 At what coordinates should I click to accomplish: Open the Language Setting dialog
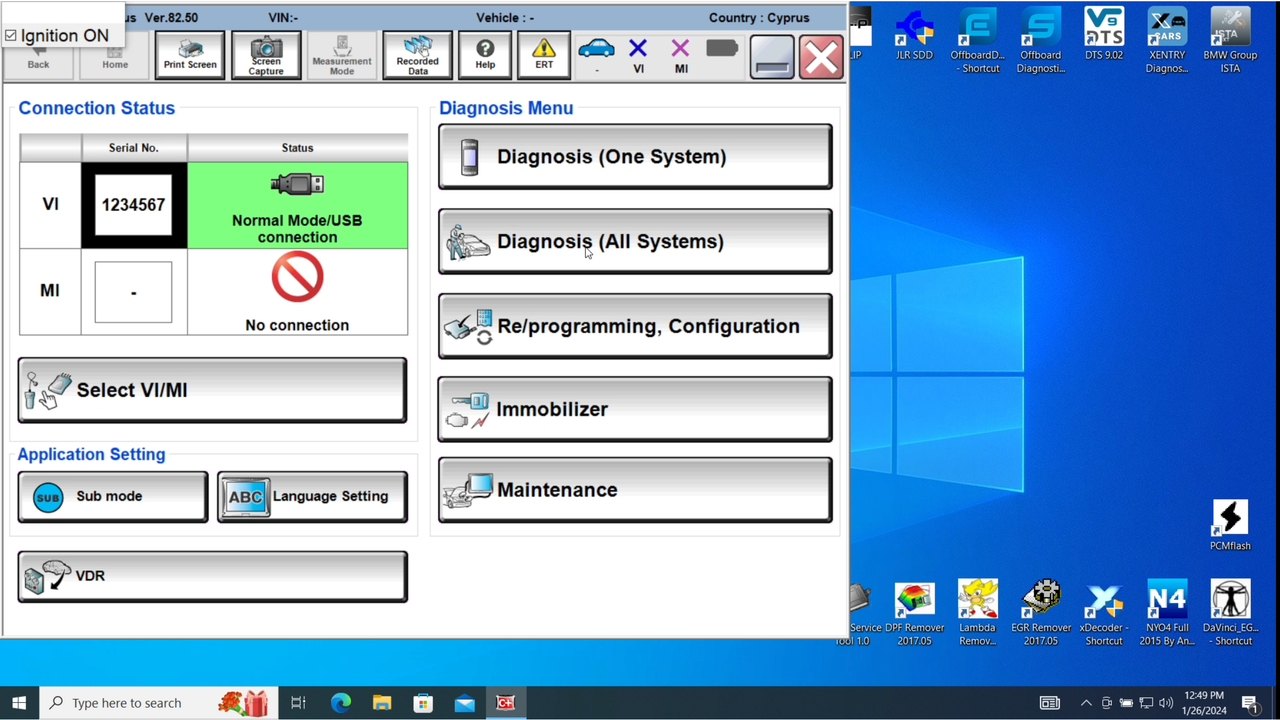(x=311, y=496)
